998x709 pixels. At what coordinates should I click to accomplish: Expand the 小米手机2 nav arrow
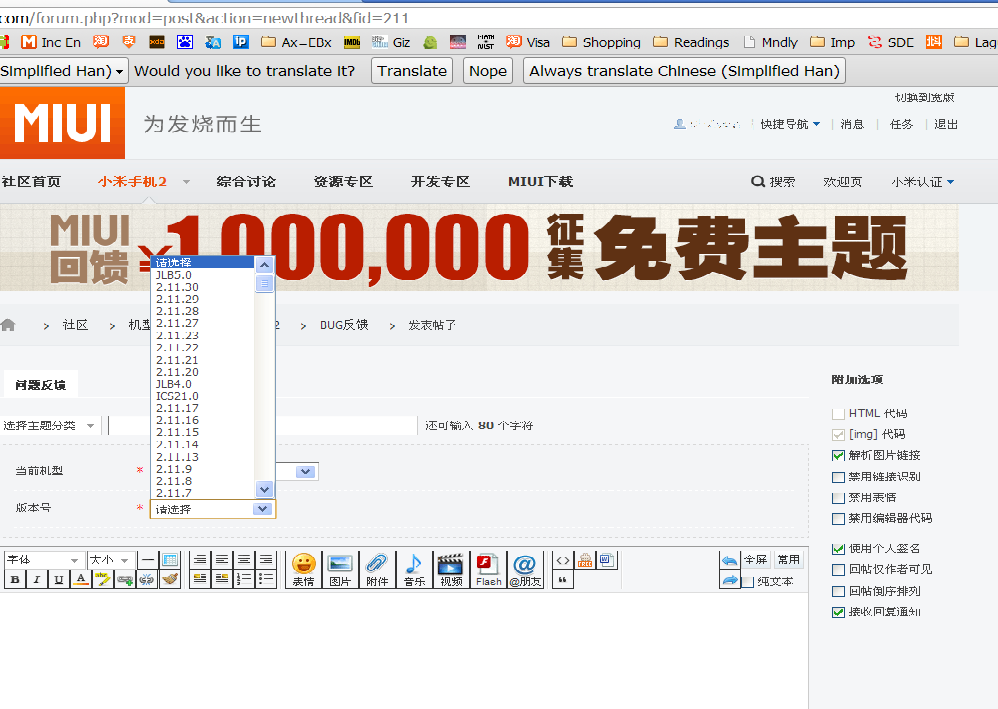click(186, 182)
